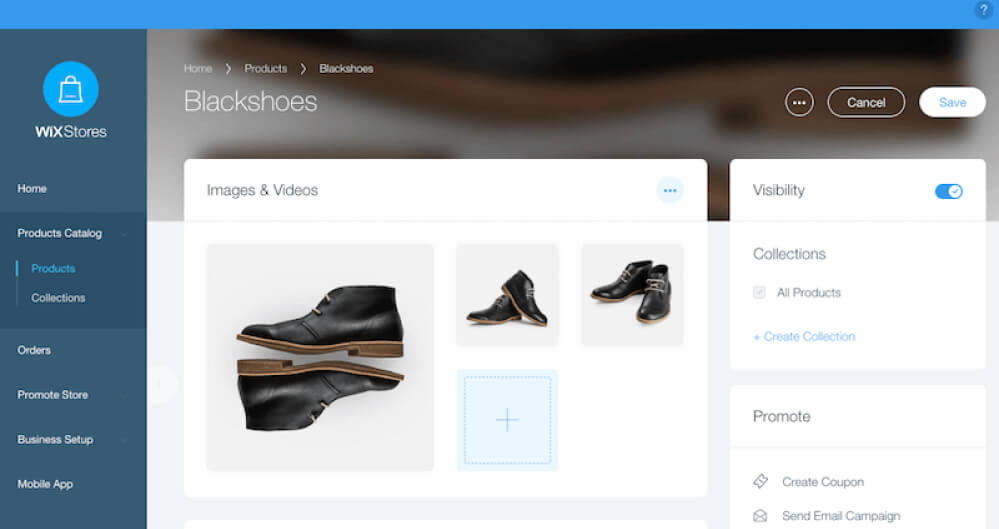Expand the Promote Store chevron
999x529 pixels.
124,396
